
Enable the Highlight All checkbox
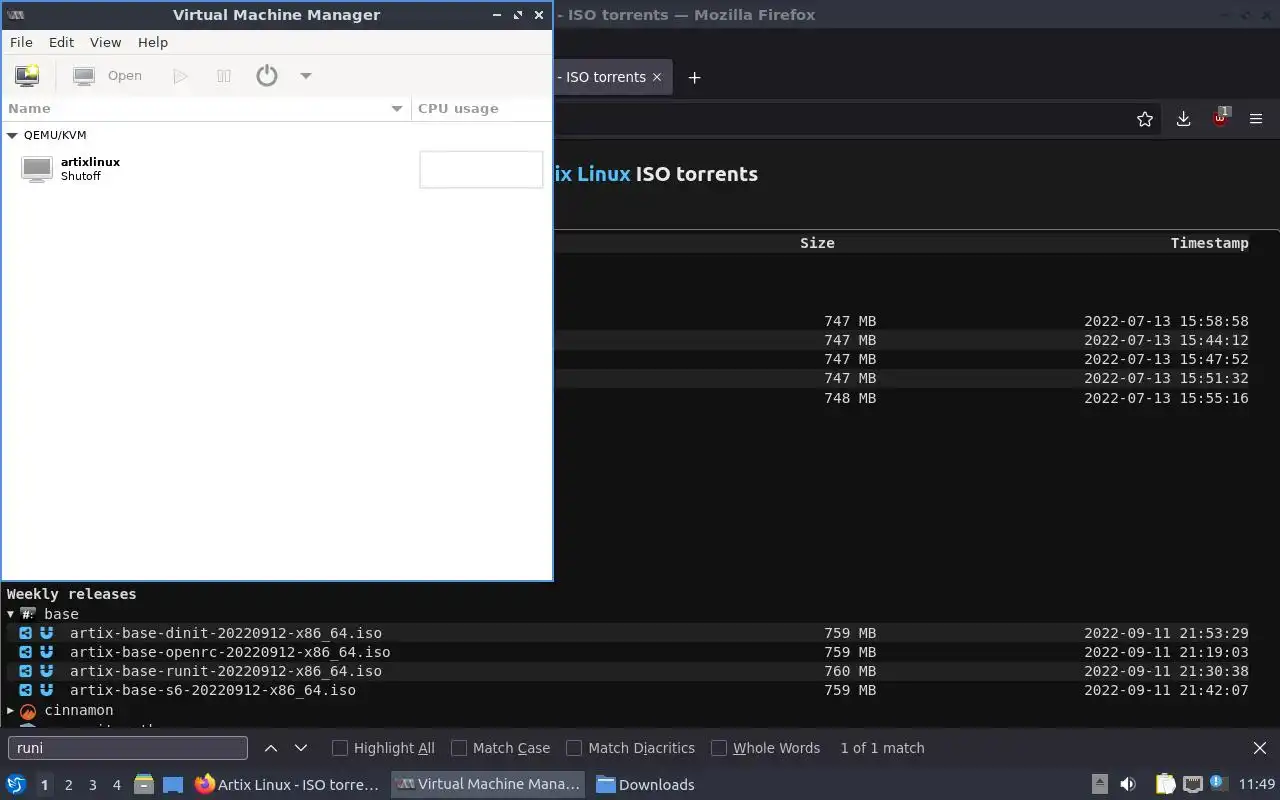click(x=340, y=748)
